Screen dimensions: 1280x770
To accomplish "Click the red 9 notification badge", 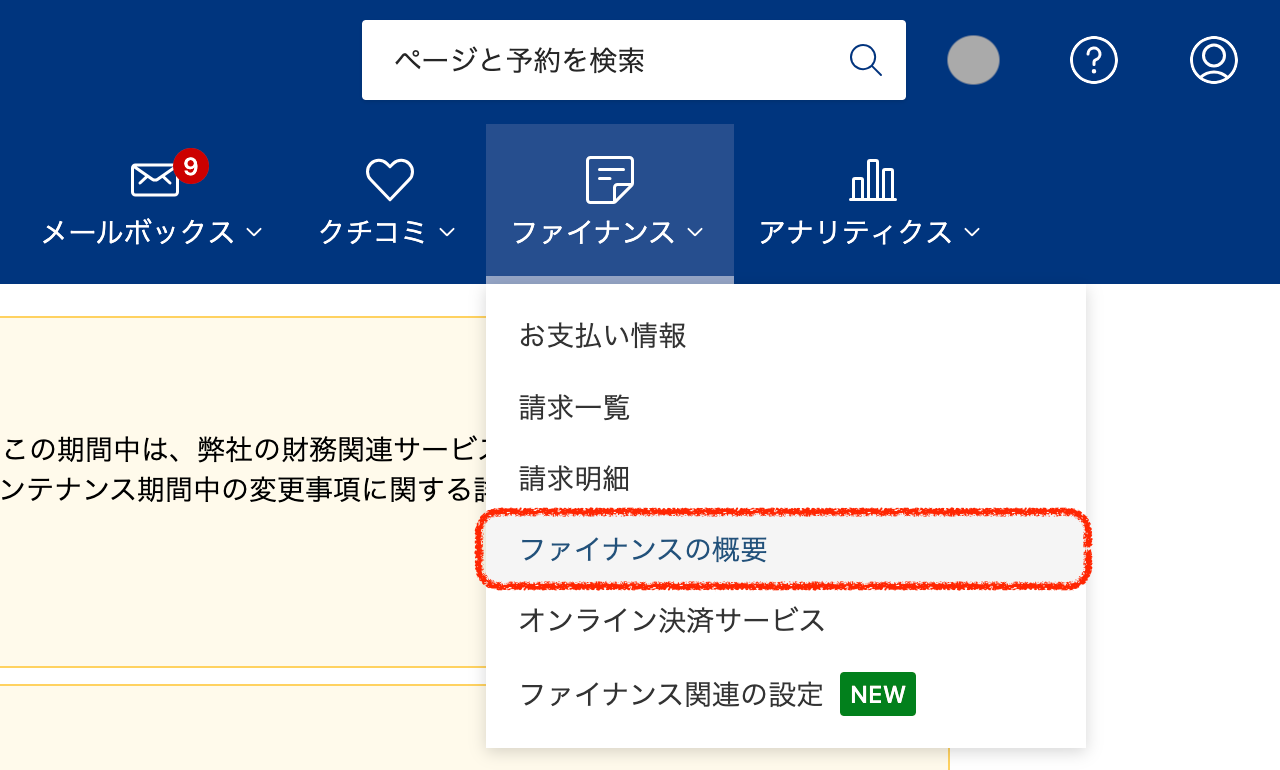I will click(x=190, y=166).
